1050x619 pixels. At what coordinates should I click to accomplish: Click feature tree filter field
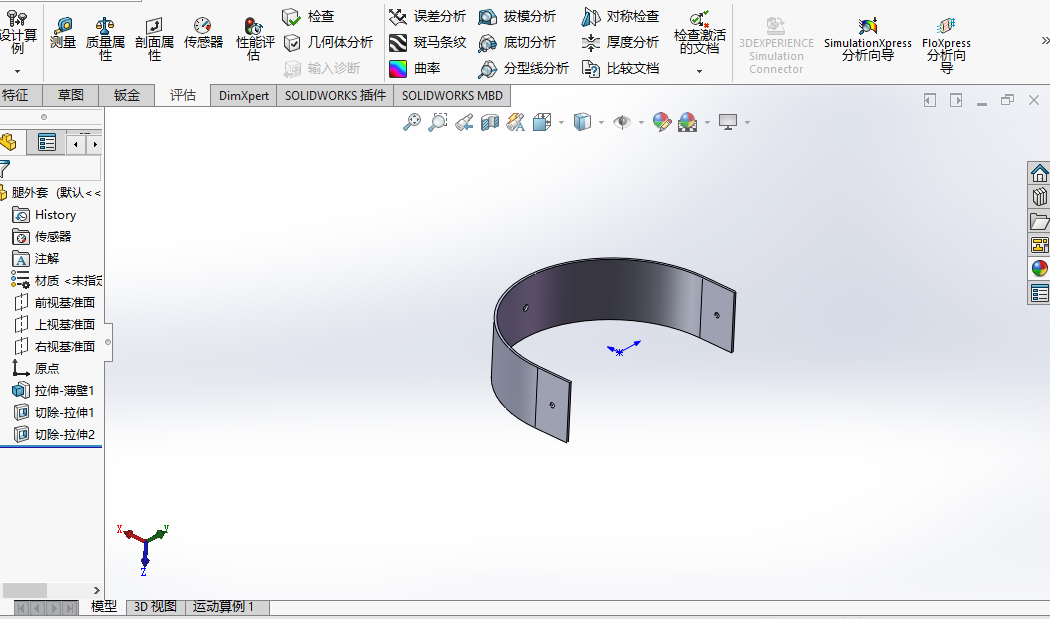(51, 169)
